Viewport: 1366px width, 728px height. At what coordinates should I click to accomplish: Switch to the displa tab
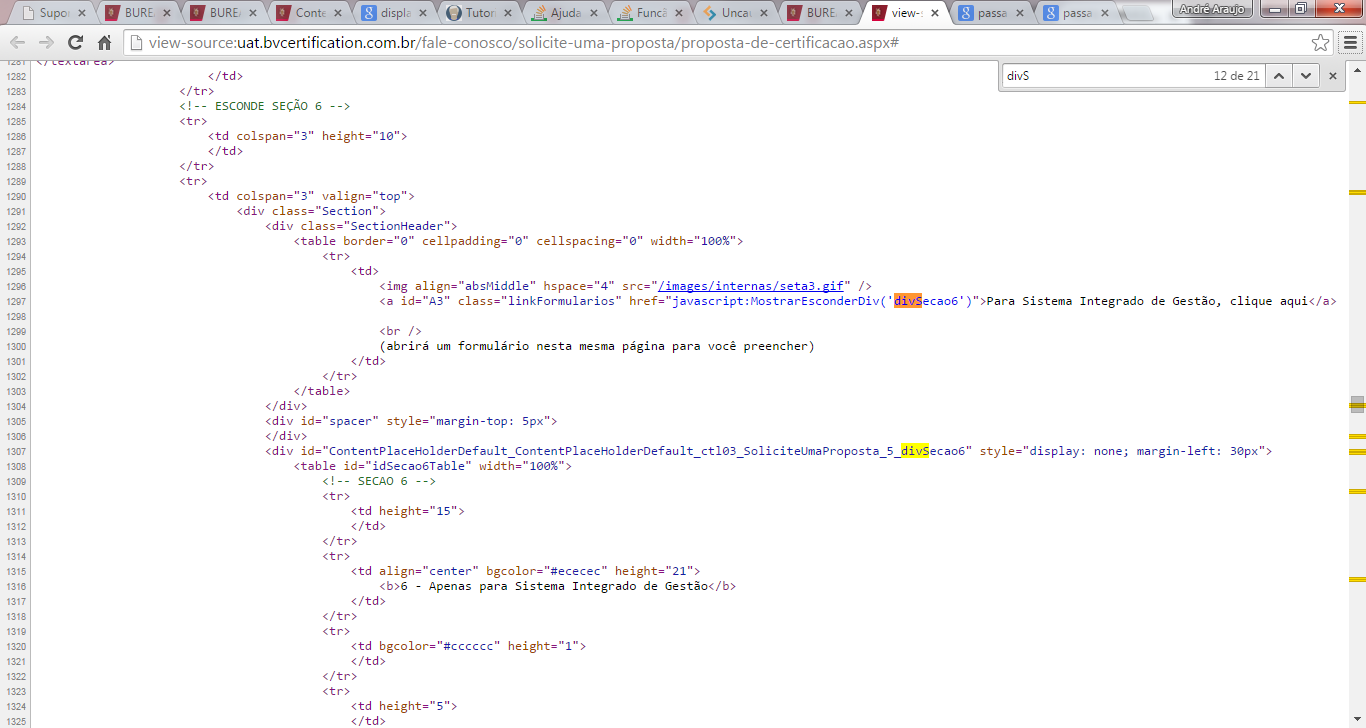pyautogui.click(x=395, y=14)
